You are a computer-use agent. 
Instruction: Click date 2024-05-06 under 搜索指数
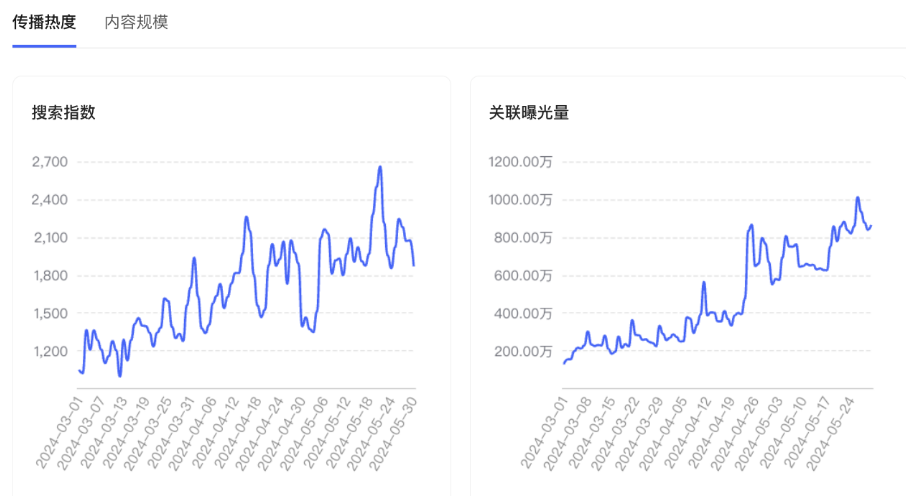click(303, 432)
